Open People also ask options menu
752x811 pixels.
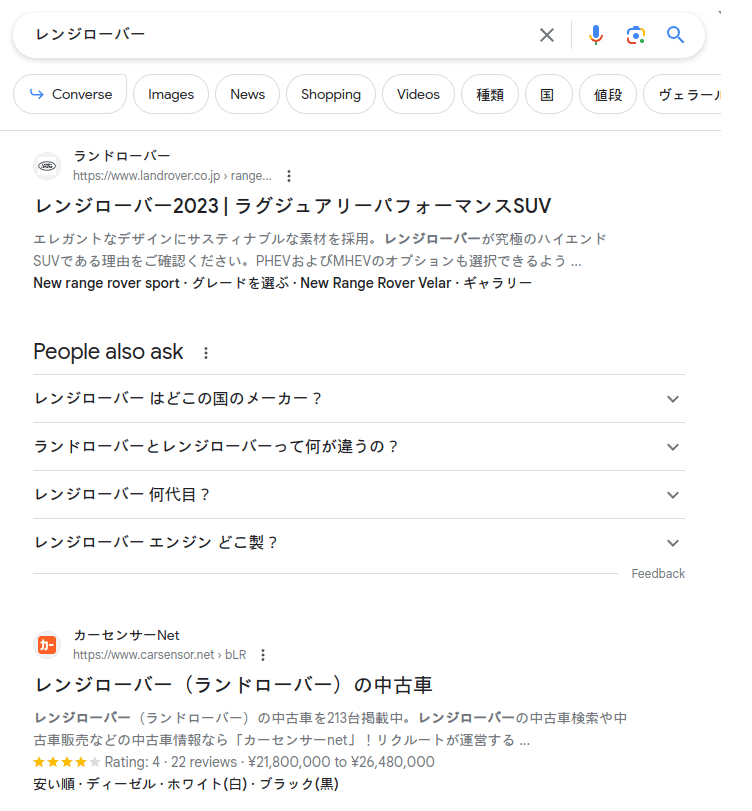pyautogui.click(x=206, y=353)
